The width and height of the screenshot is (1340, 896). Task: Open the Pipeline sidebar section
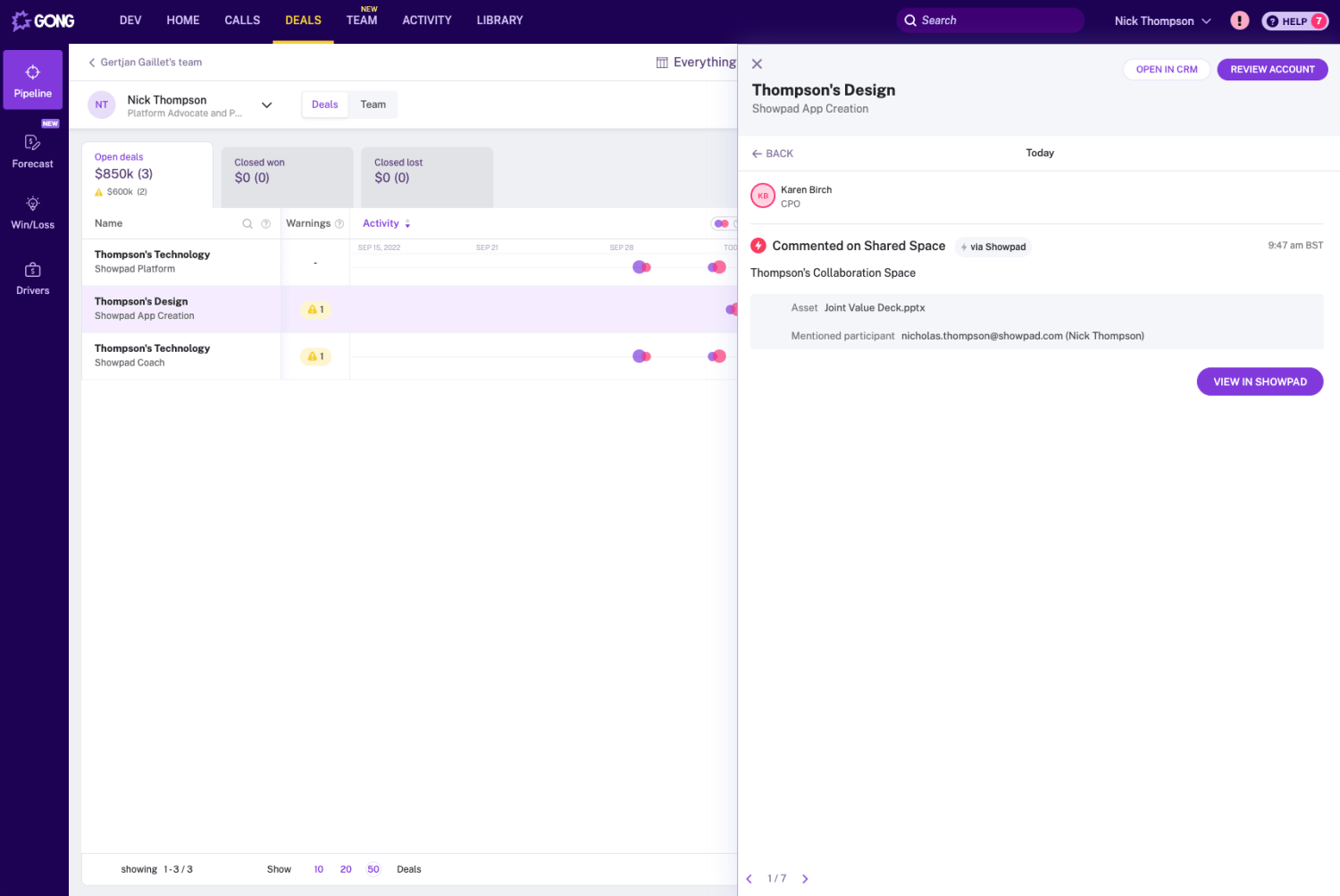pyautogui.click(x=33, y=80)
